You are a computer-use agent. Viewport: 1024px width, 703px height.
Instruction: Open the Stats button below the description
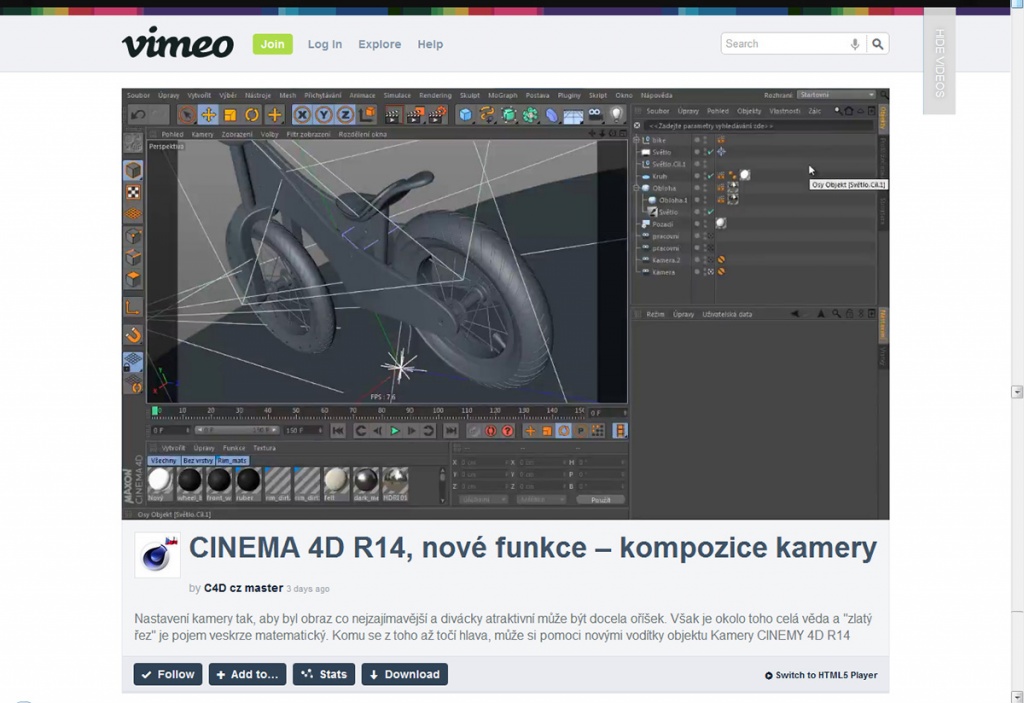[x=324, y=674]
